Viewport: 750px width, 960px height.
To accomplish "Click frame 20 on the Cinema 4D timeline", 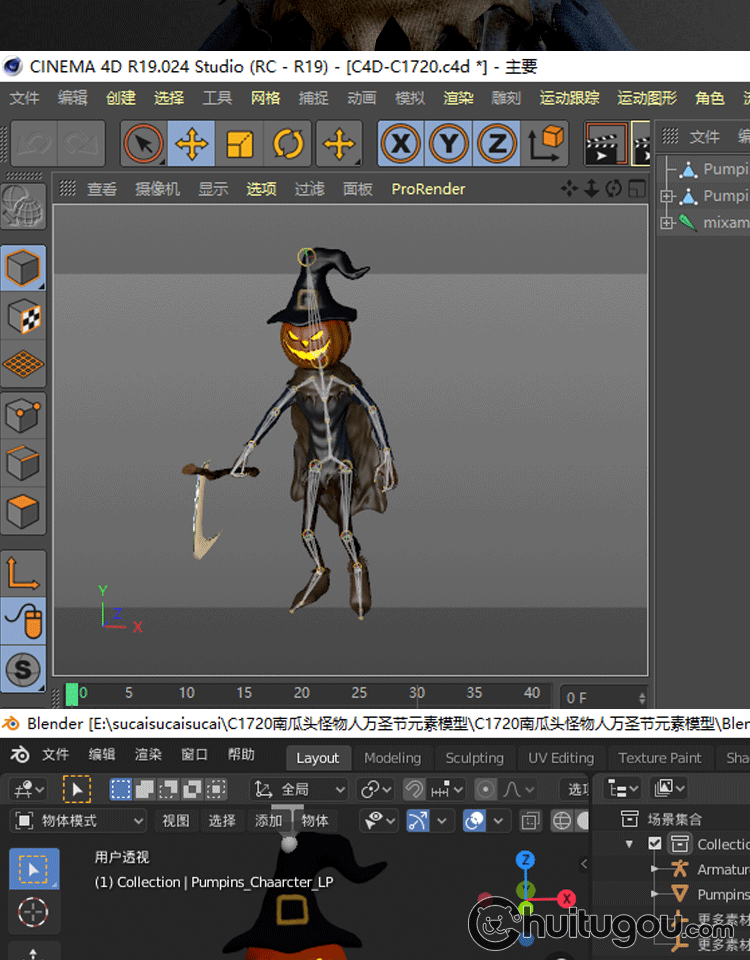I will [x=302, y=693].
